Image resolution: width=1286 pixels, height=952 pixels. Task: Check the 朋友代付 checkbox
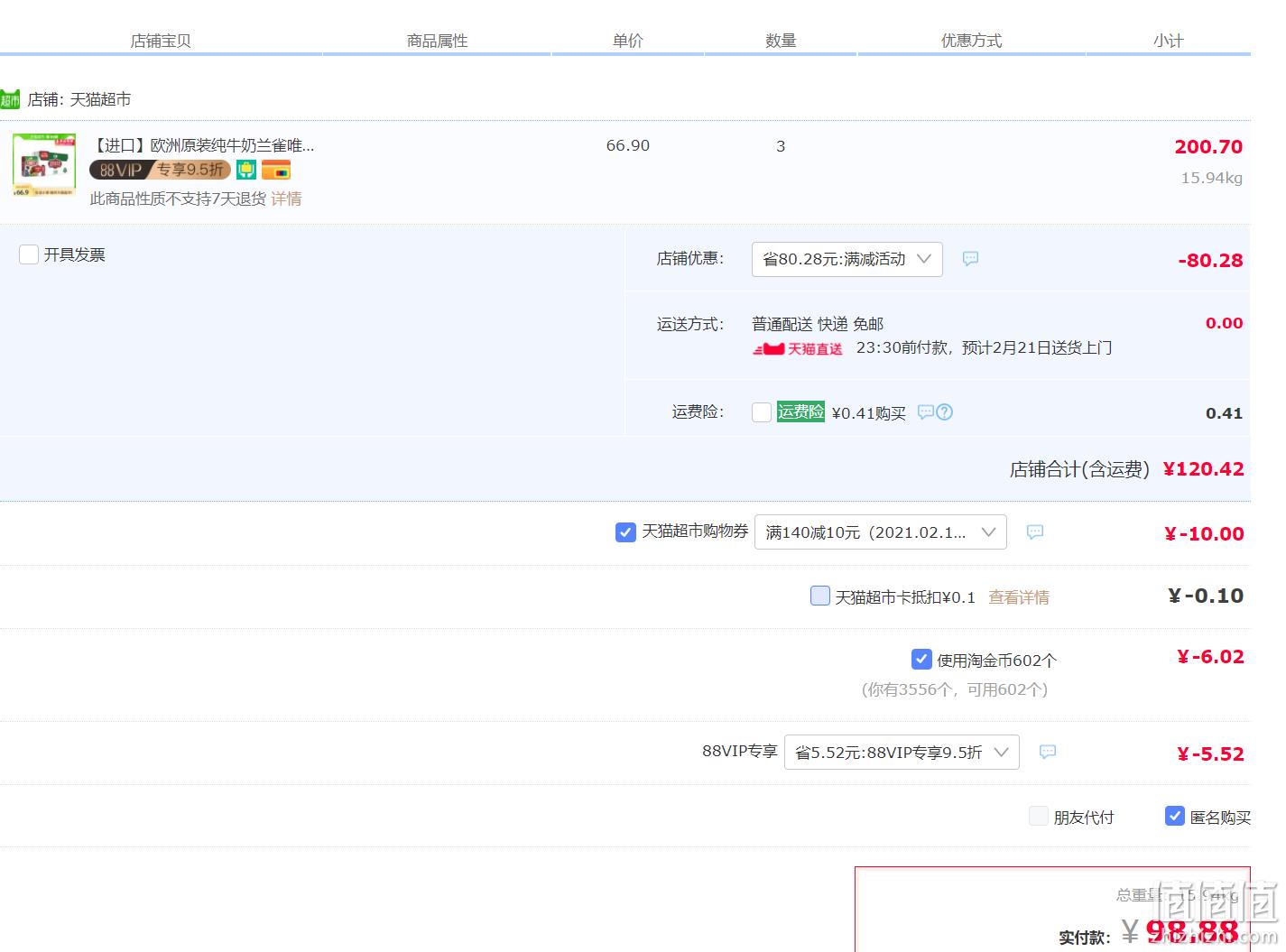(1039, 817)
